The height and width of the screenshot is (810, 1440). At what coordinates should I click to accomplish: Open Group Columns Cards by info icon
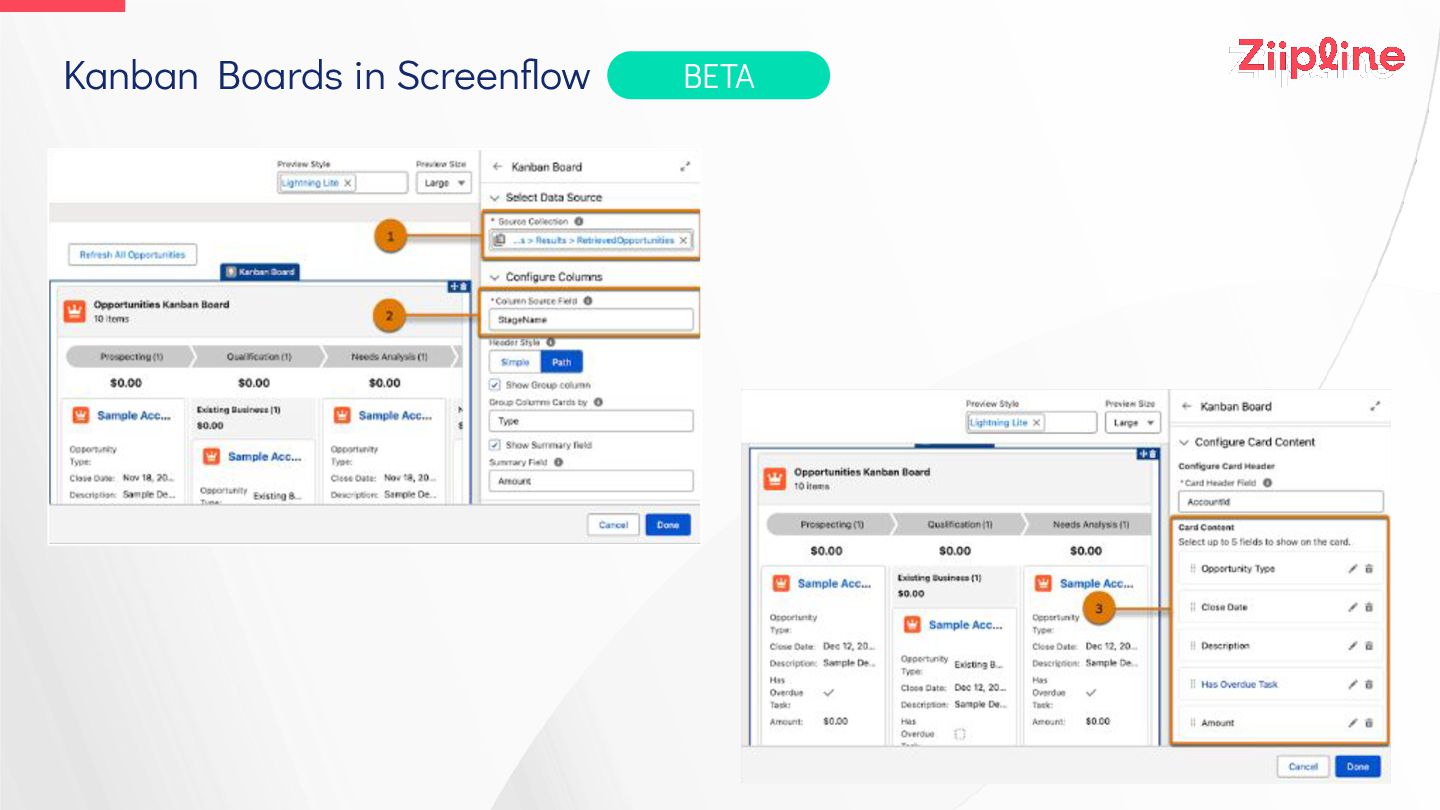pos(598,402)
